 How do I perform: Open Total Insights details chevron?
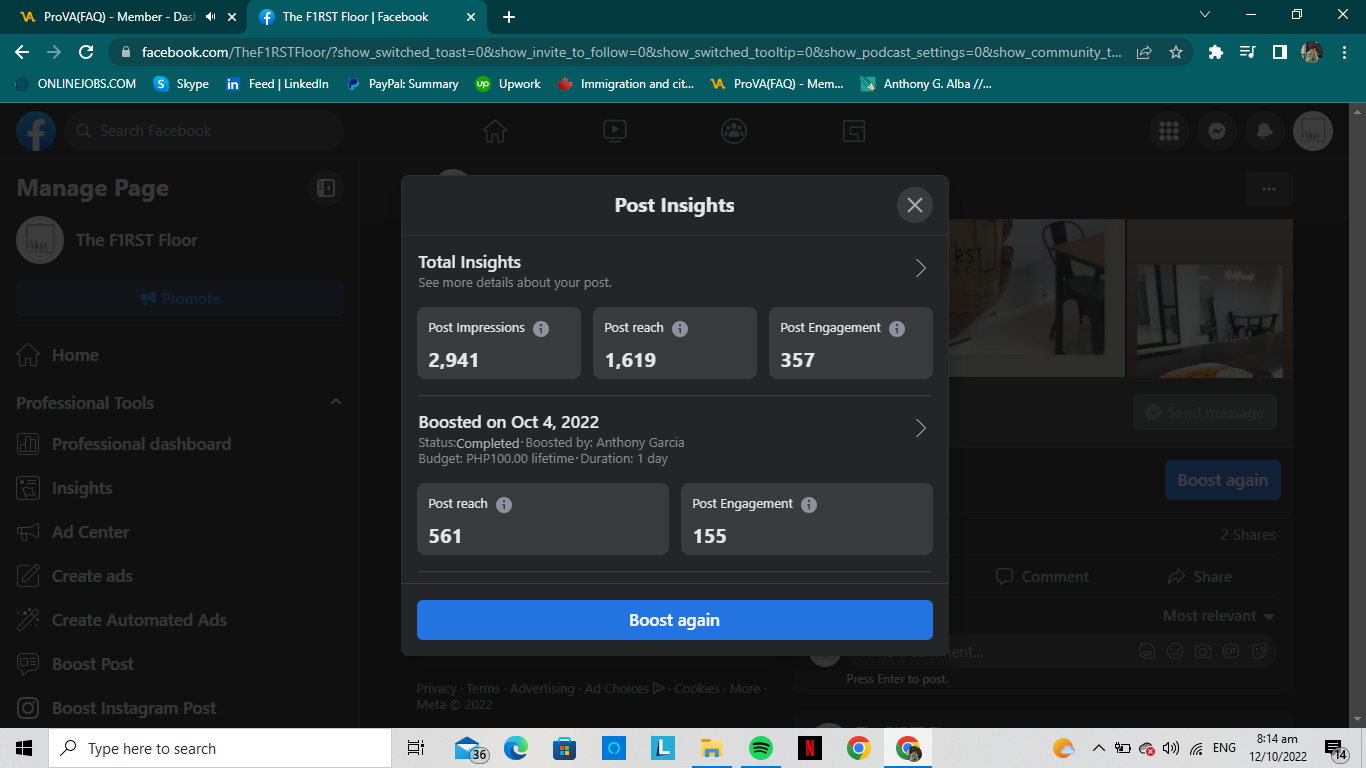(921, 268)
